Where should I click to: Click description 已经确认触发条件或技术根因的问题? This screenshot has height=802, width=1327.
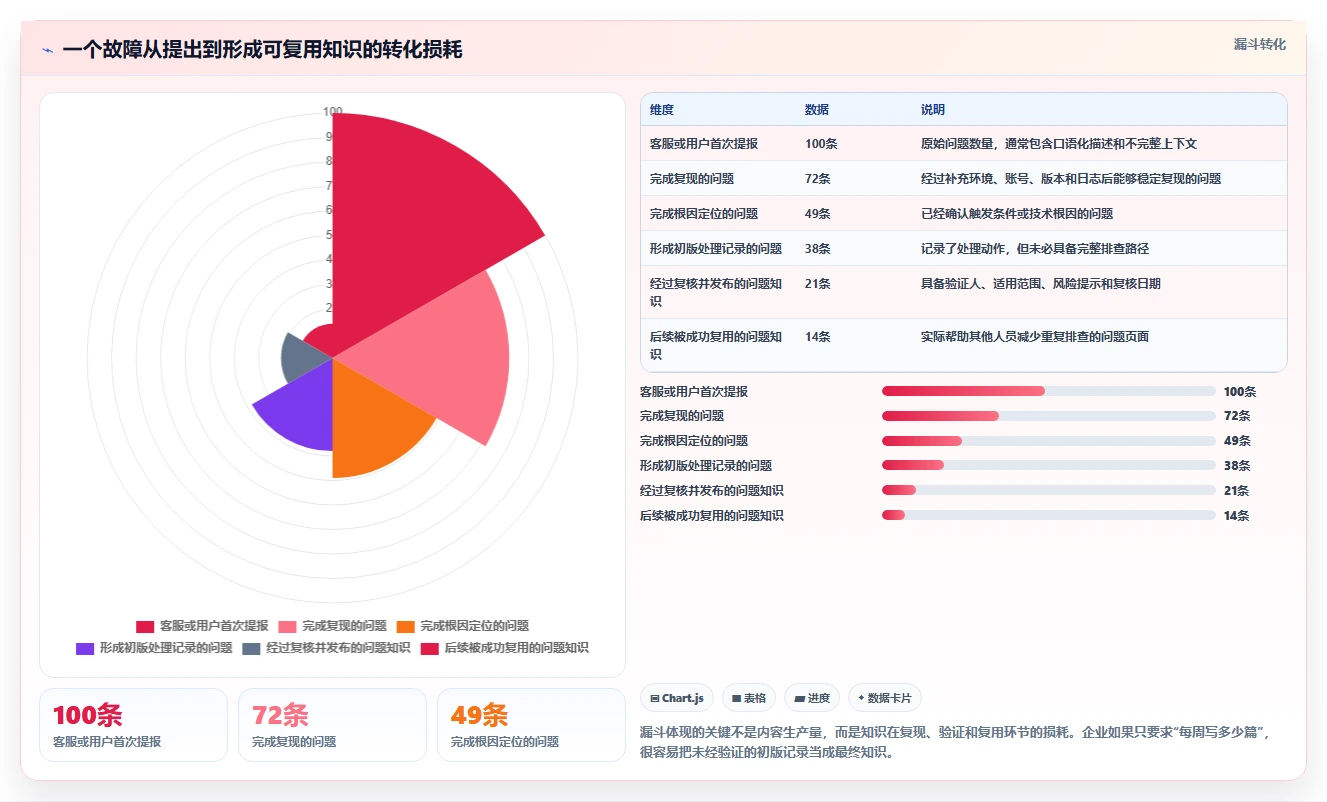(1017, 214)
